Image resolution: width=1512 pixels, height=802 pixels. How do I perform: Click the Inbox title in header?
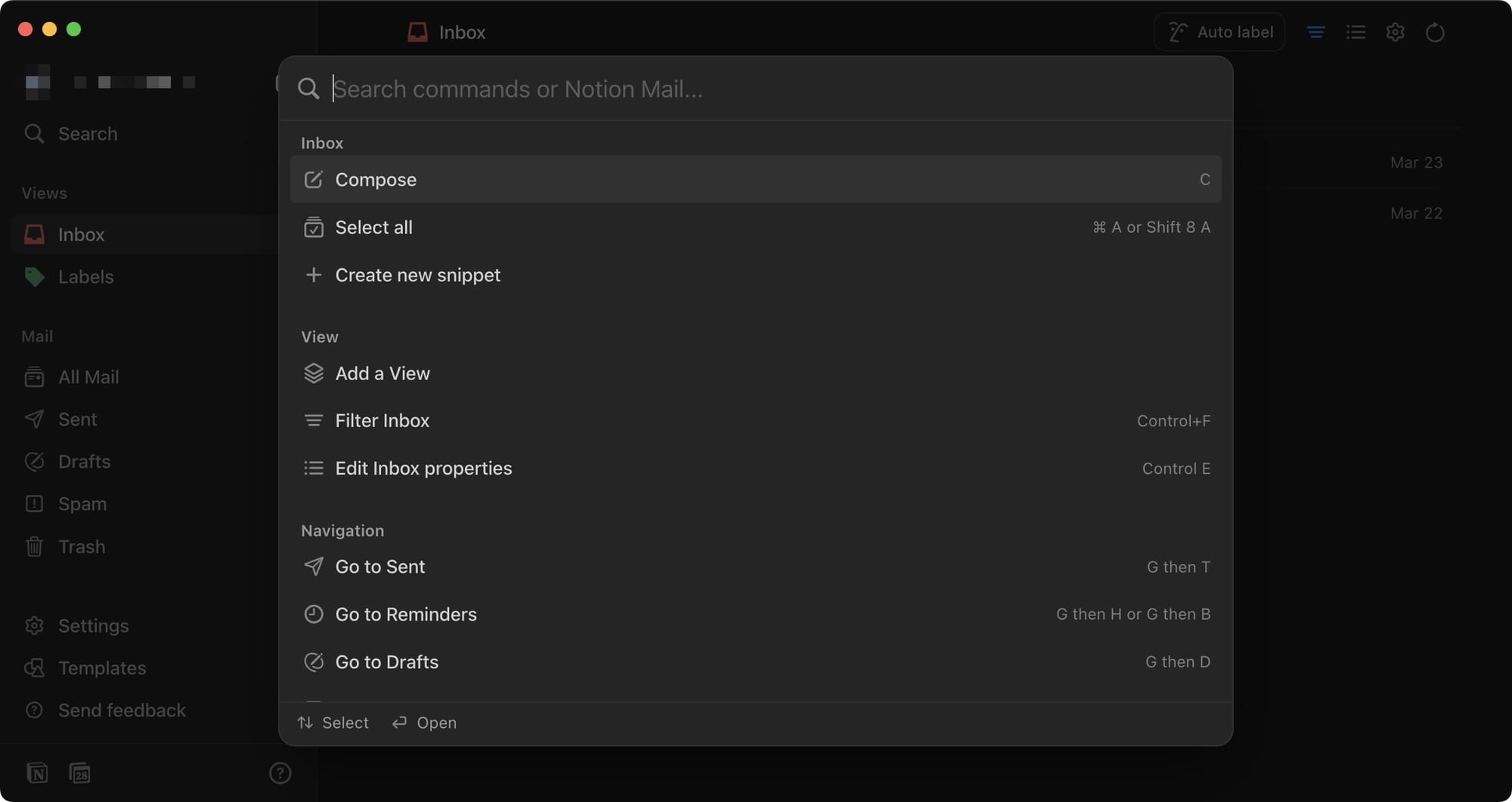click(462, 33)
